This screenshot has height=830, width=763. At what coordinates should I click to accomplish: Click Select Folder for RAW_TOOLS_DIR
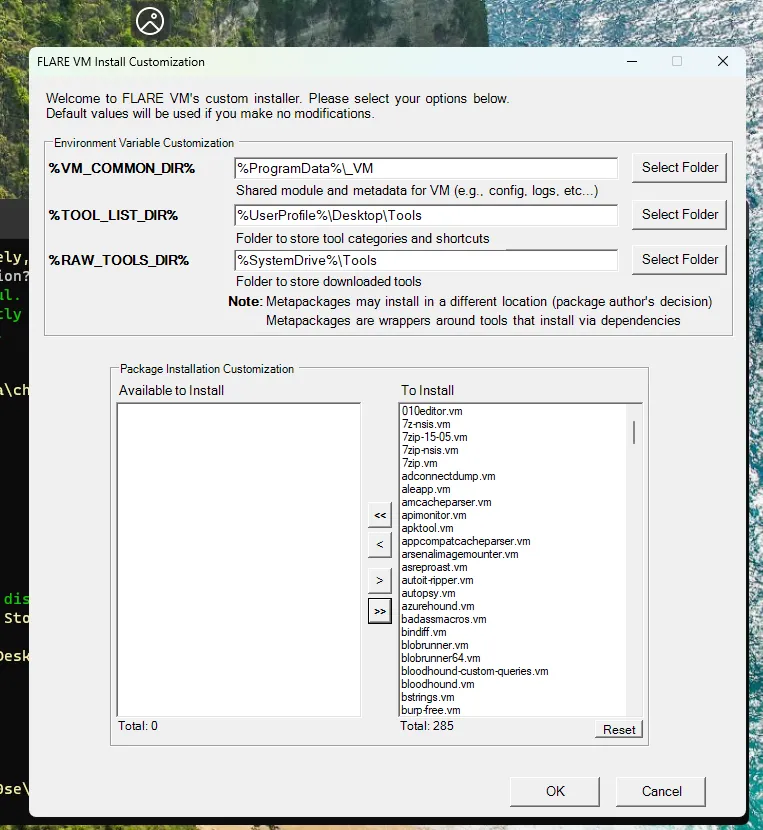point(679,259)
